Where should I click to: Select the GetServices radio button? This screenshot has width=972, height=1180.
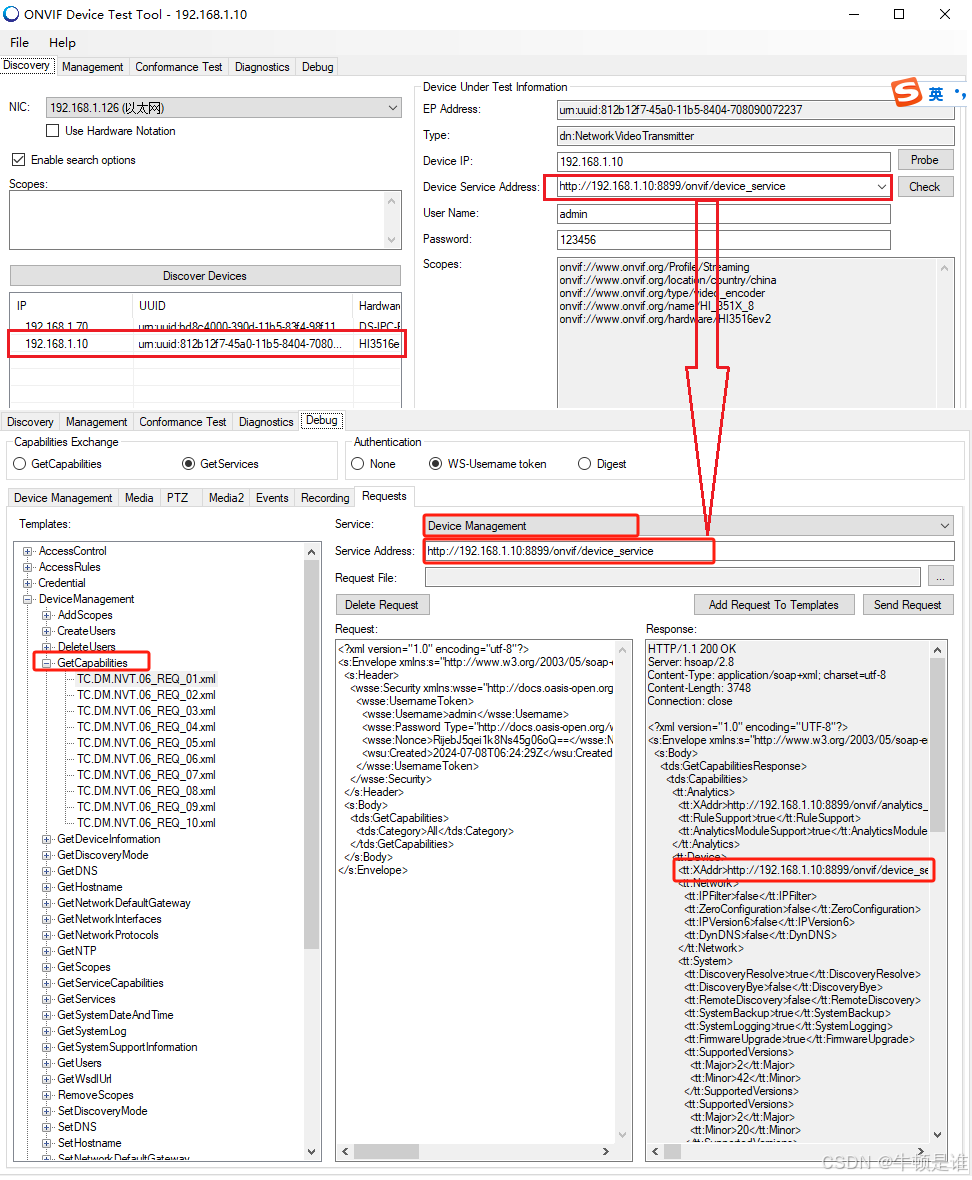(x=189, y=464)
